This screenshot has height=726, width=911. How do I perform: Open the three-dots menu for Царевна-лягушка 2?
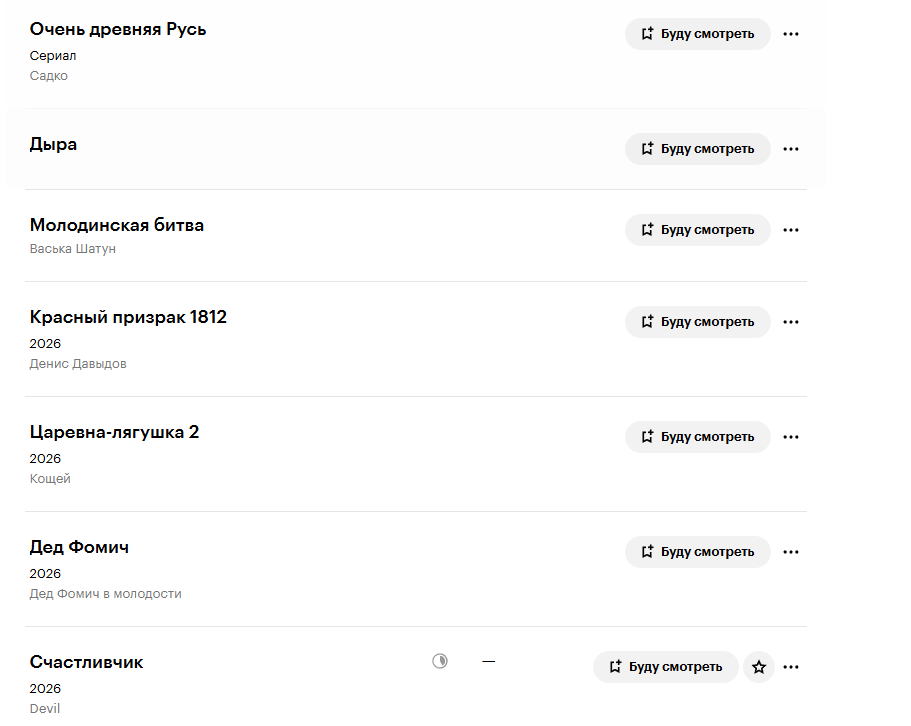791,437
